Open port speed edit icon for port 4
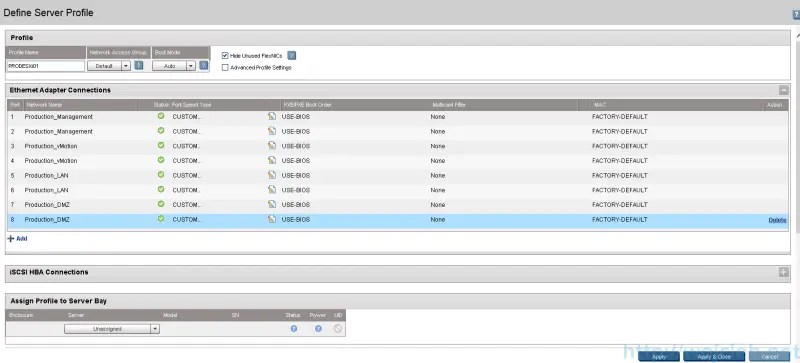This screenshot has height=363, width=800. tap(272, 160)
